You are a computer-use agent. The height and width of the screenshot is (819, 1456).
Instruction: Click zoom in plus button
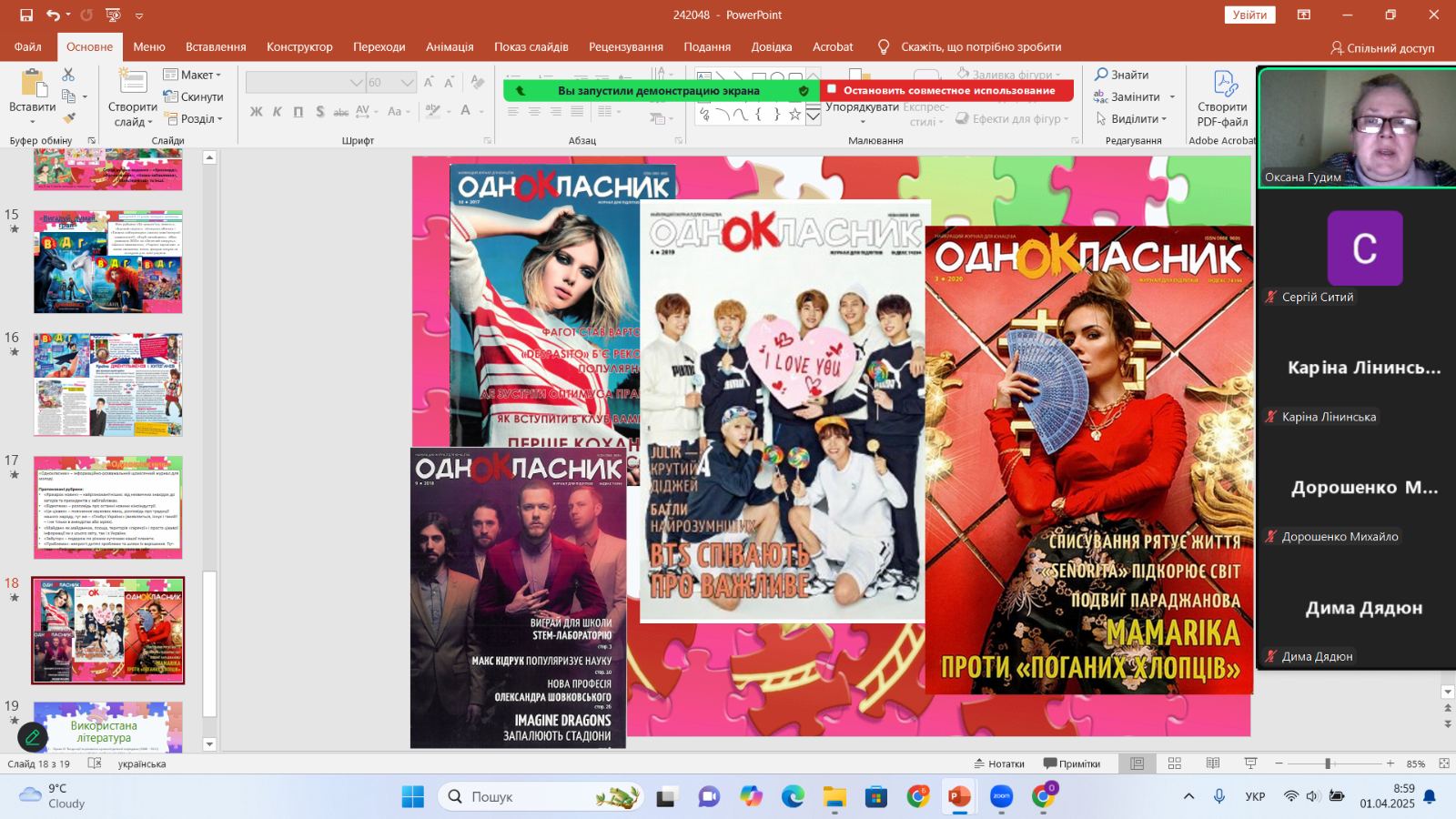[1390, 763]
